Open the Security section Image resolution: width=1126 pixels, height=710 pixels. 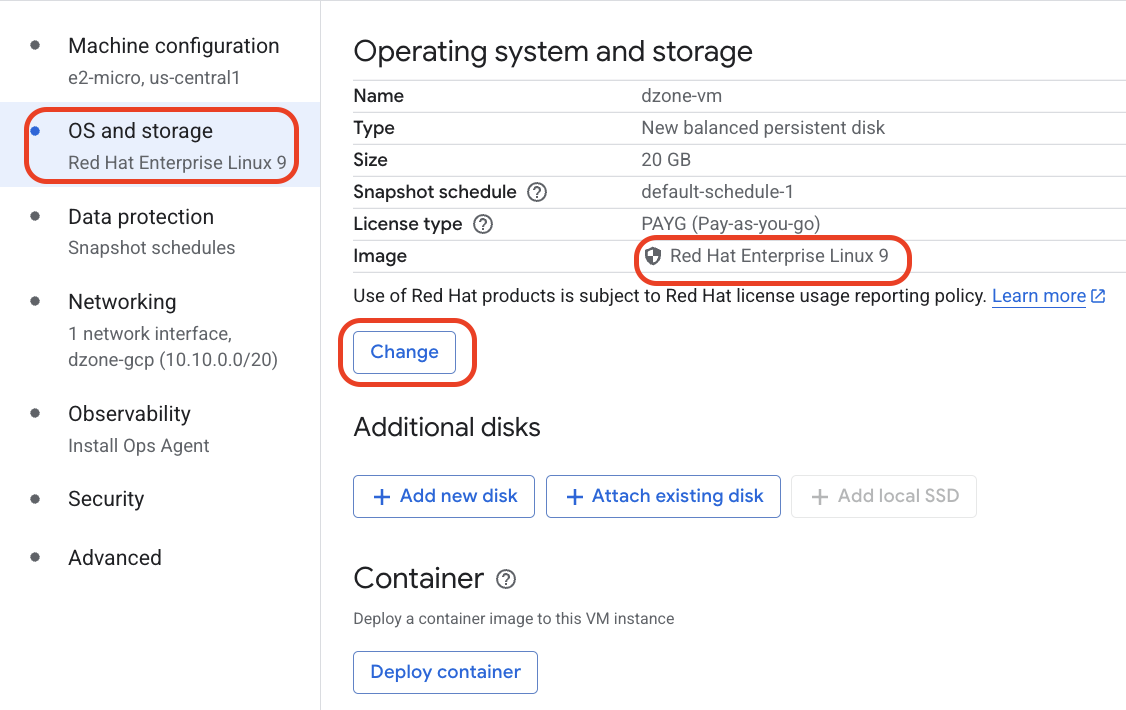(x=160, y=499)
